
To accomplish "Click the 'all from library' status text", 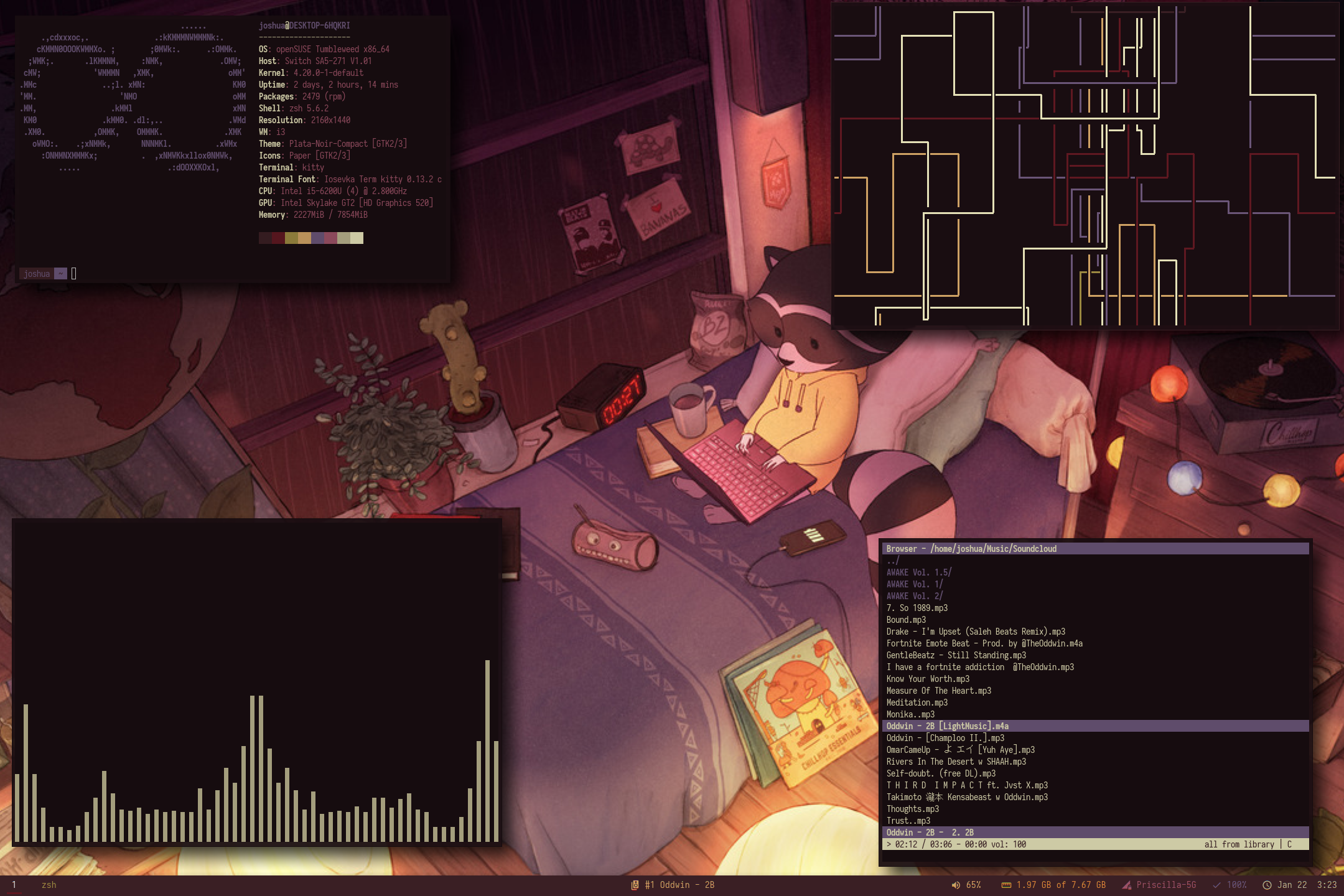I will pos(1239,844).
